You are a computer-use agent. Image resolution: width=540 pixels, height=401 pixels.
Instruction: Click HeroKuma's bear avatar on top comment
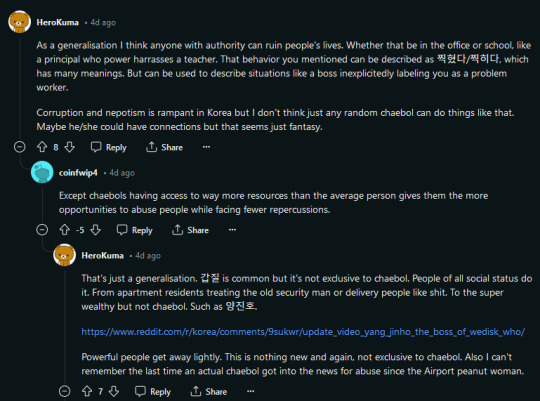[20, 22]
